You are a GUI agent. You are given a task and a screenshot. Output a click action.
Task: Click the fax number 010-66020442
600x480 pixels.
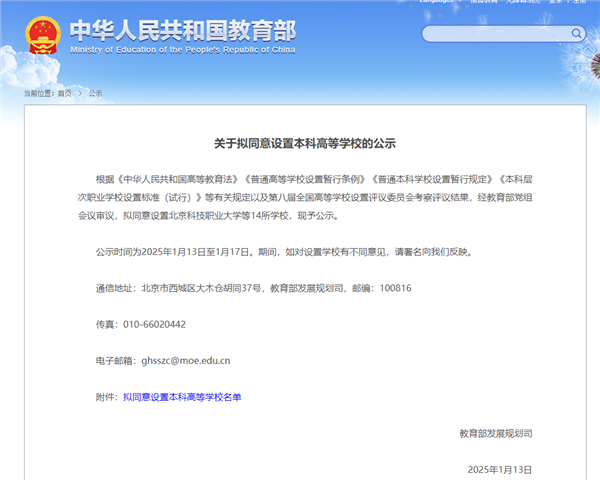[x=153, y=324]
